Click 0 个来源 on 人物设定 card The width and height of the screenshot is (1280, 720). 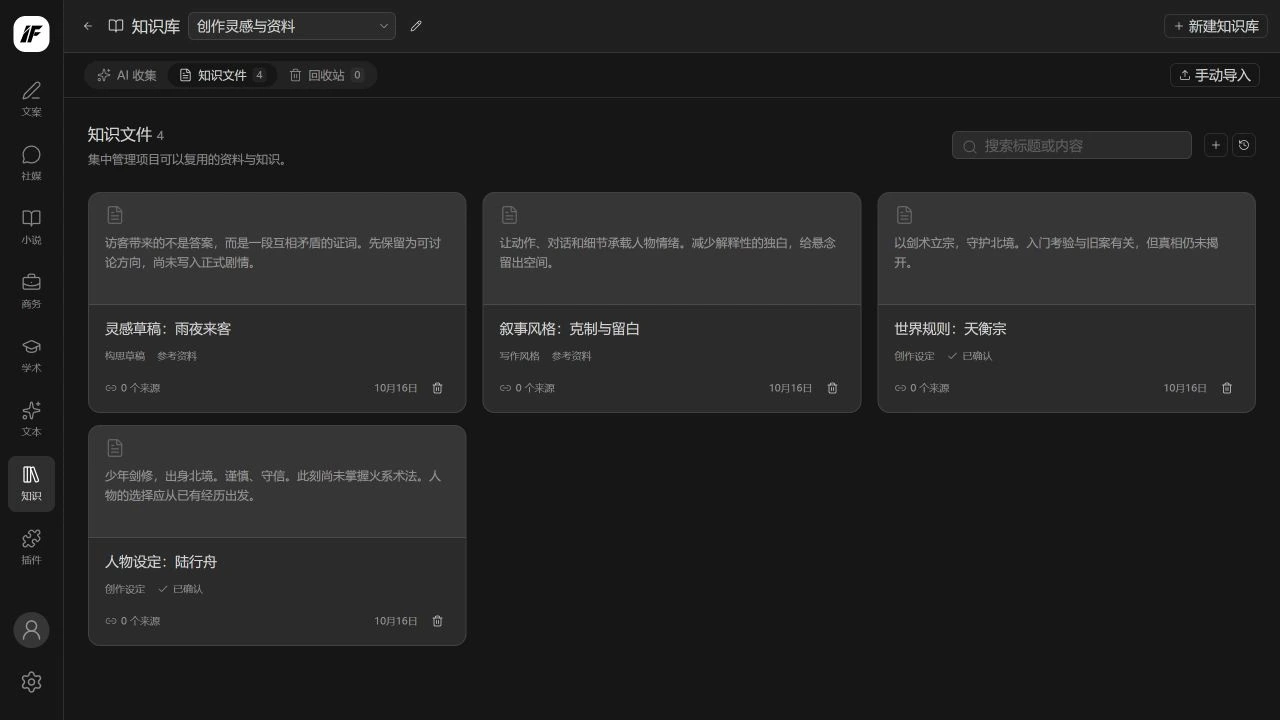(133, 621)
